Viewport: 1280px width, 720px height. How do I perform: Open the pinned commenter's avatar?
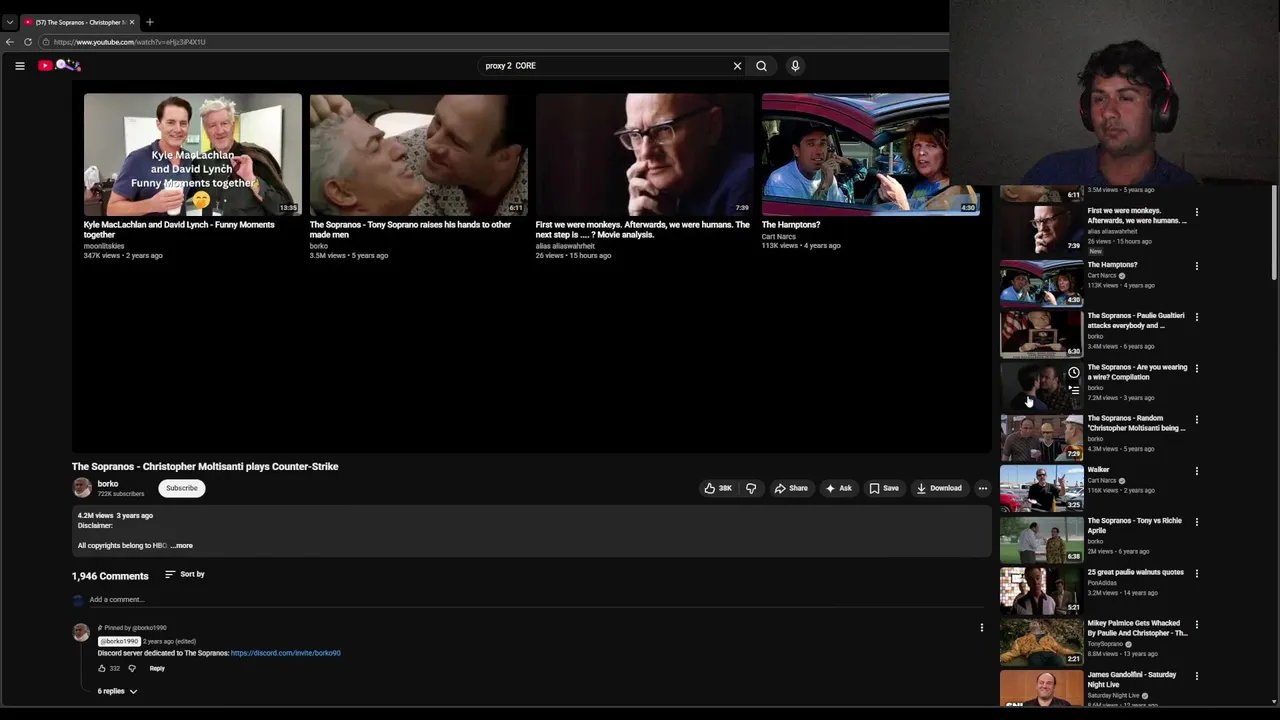pyautogui.click(x=81, y=632)
